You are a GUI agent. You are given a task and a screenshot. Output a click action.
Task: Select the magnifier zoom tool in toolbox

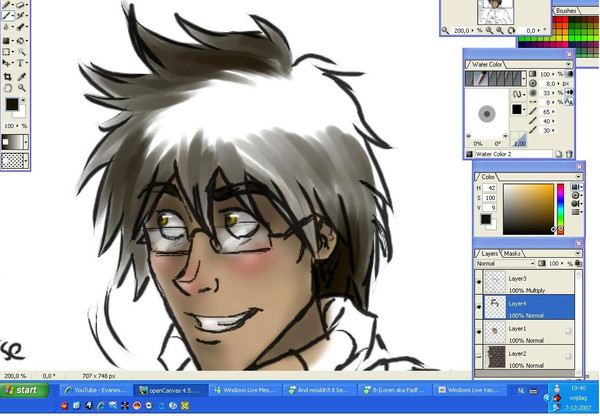pos(22,88)
